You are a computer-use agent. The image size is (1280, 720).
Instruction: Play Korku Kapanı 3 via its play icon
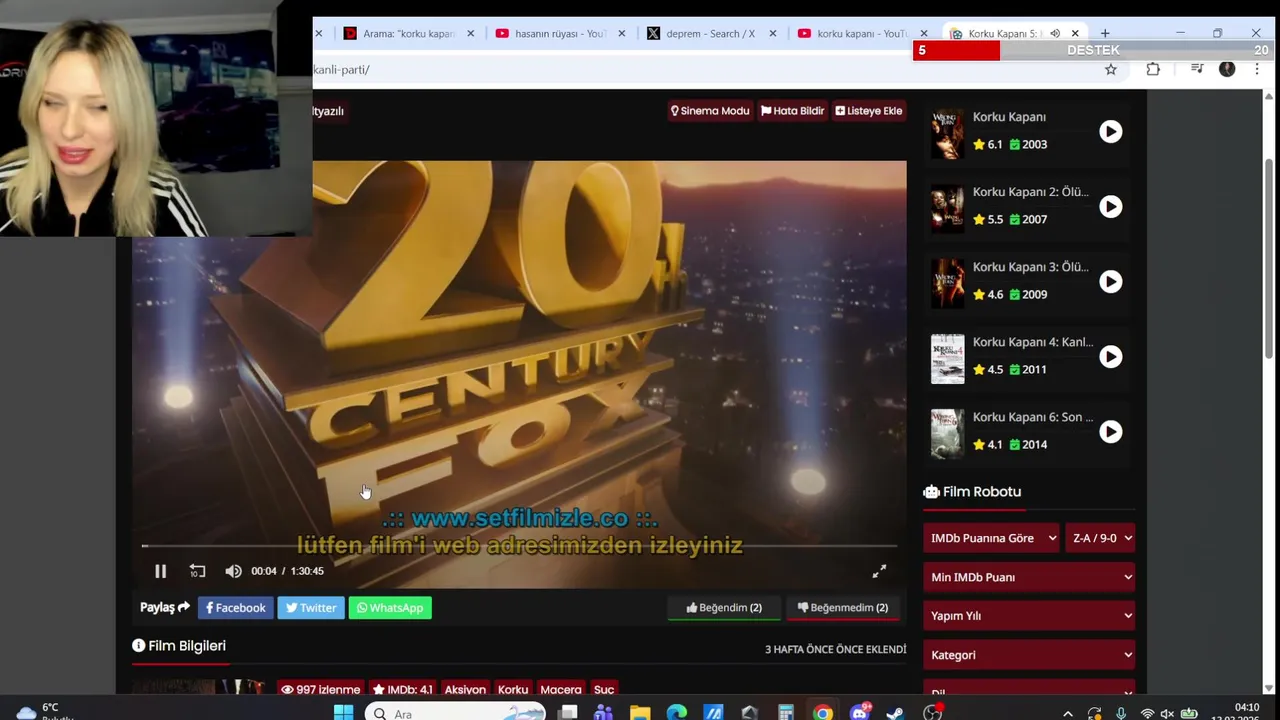pyautogui.click(x=1111, y=281)
